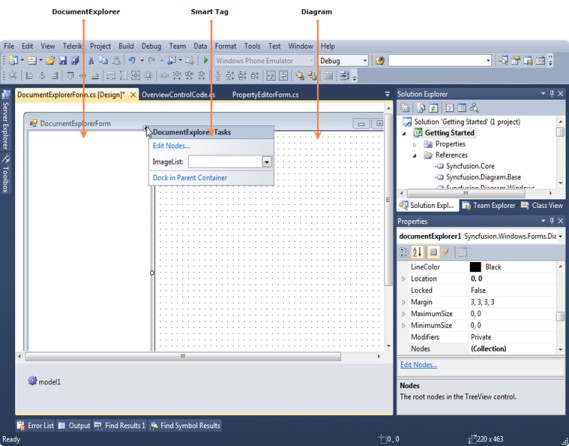
Task: Expand the MaximumSize property
Action: [x=403, y=314]
